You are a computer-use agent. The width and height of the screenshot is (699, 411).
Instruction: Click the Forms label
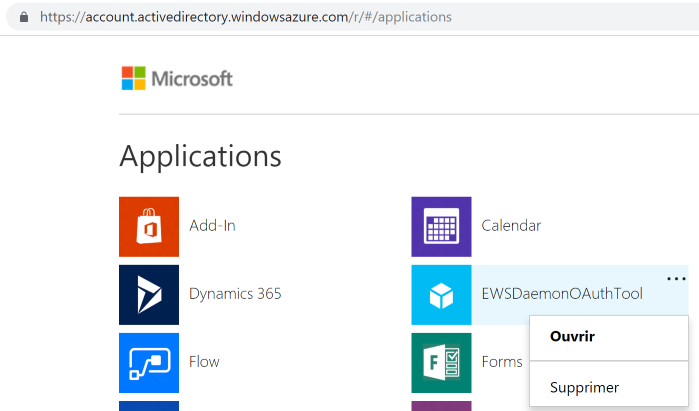[x=502, y=362]
